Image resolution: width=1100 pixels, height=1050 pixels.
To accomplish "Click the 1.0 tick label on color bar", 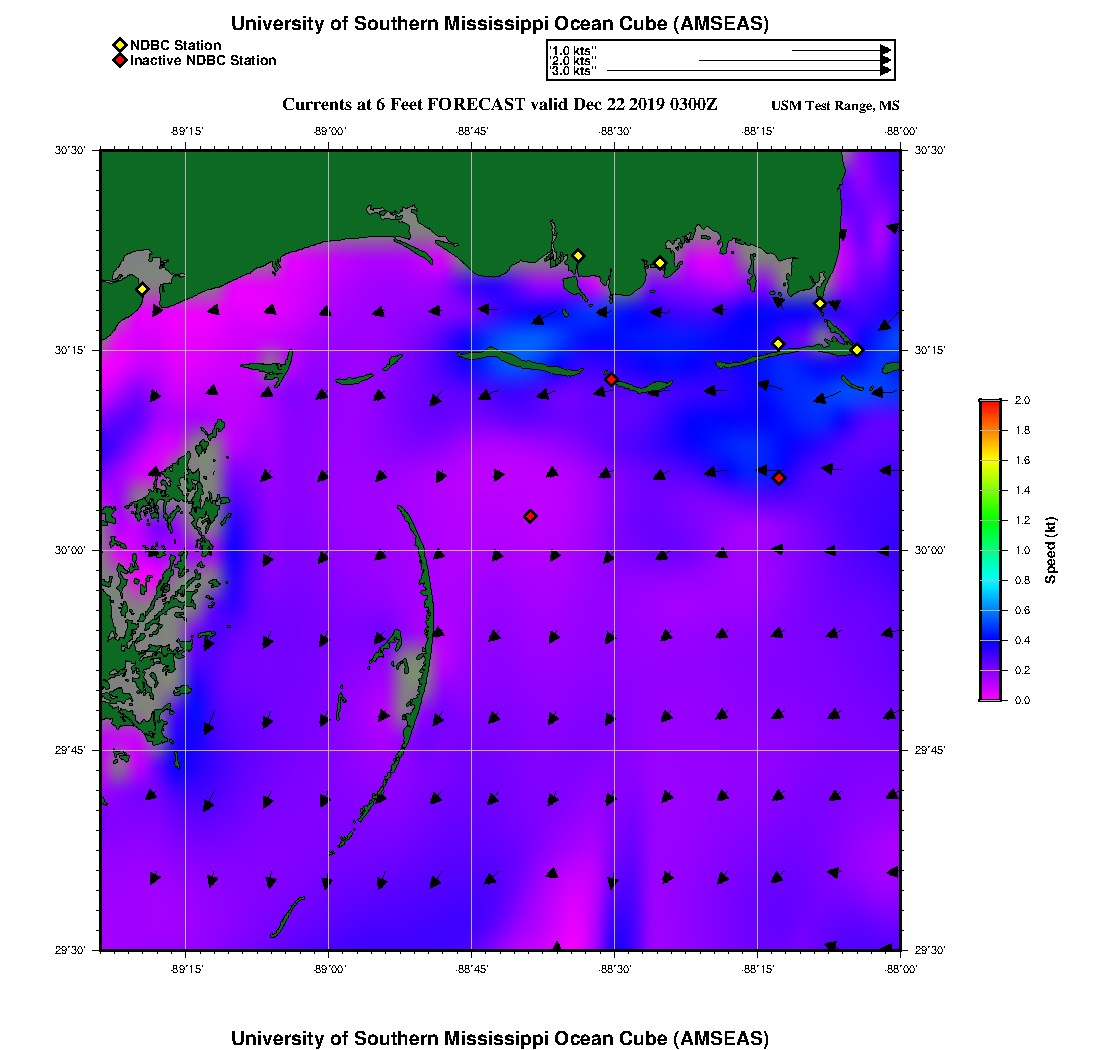I will pyautogui.click(x=1022, y=550).
